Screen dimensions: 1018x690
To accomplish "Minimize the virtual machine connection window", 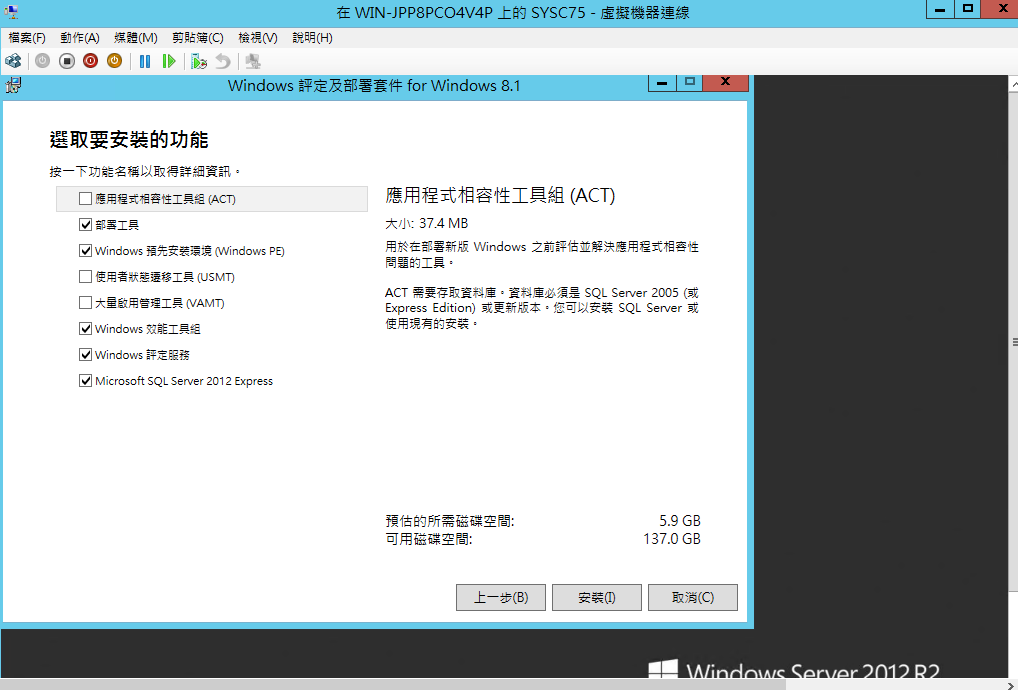I will point(939,9).
